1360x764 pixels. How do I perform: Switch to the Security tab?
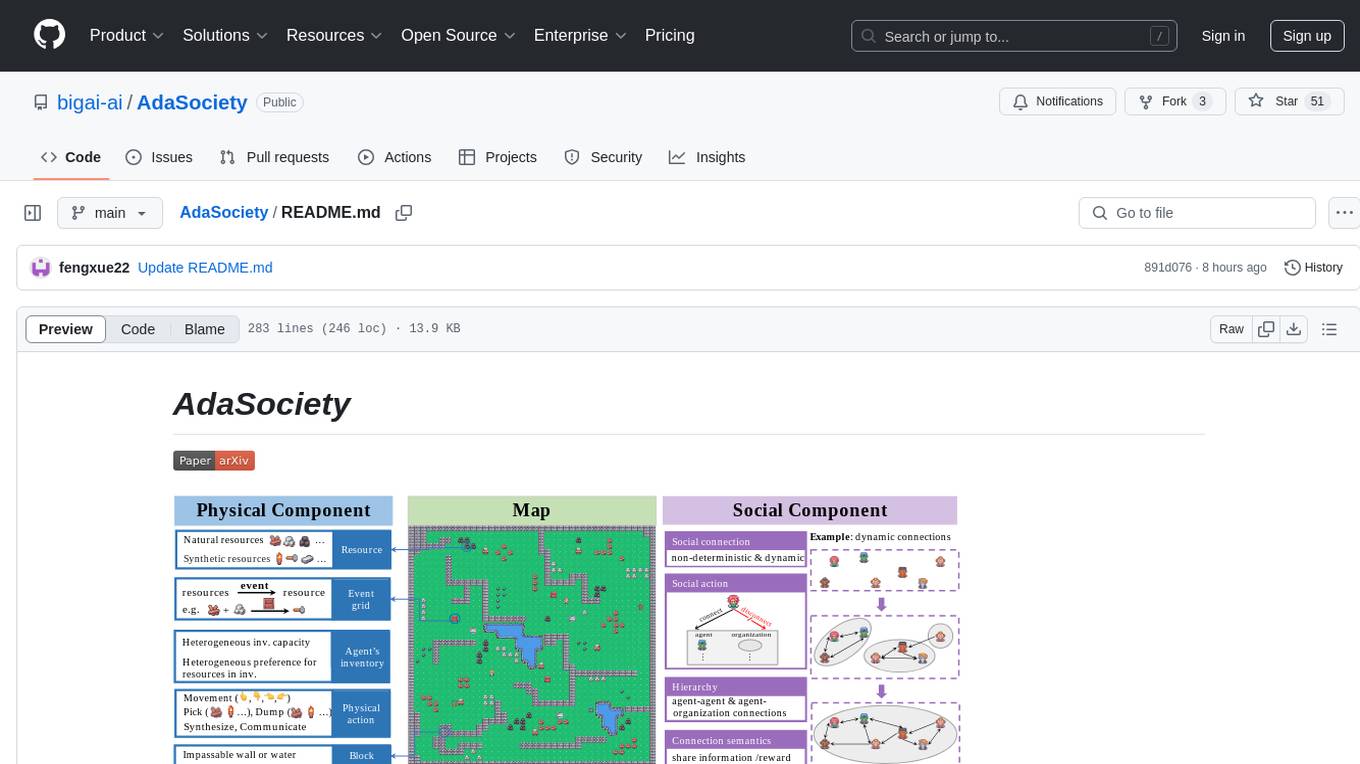click(603, 157)
